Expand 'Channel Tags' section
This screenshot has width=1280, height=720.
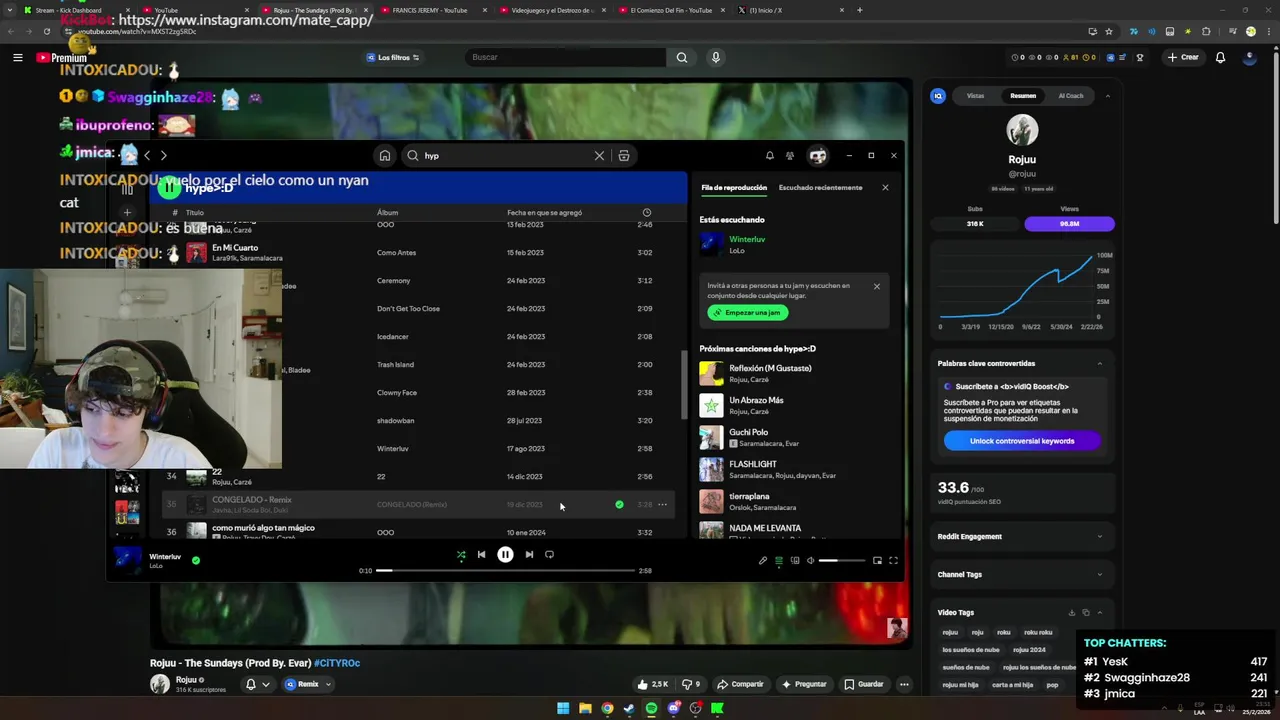point(1022,575)
